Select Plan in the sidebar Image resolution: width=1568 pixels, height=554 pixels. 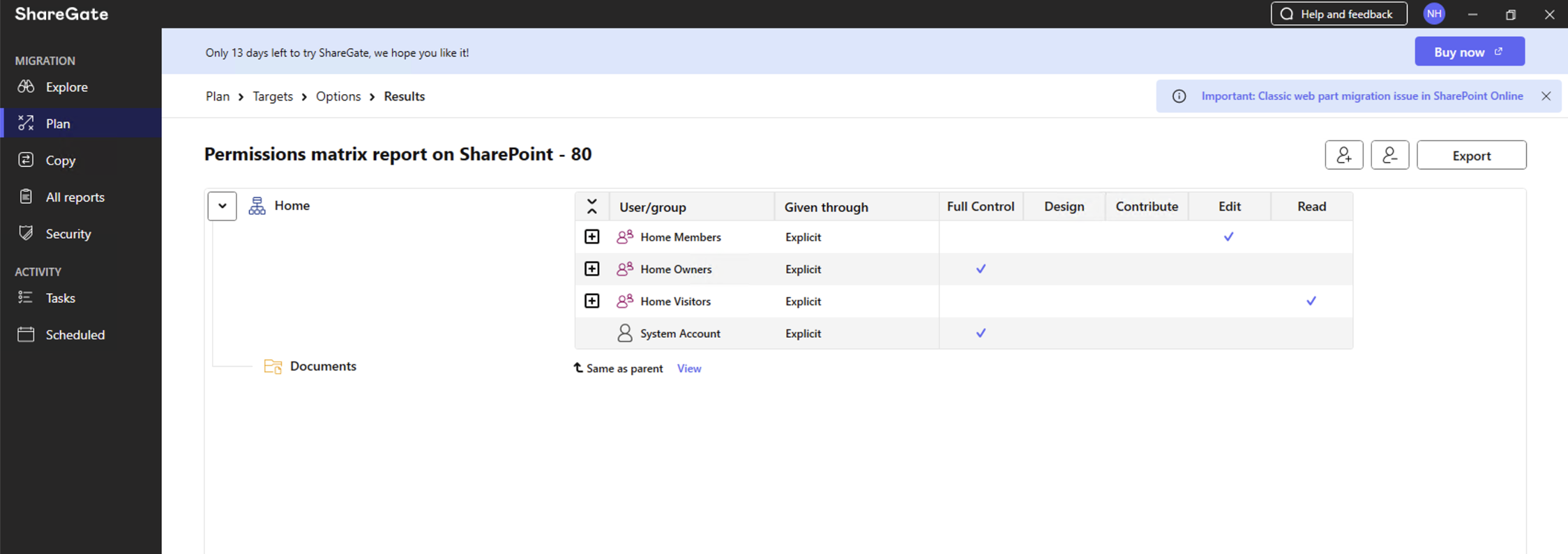pyautogui.click(x=81, y=123)
